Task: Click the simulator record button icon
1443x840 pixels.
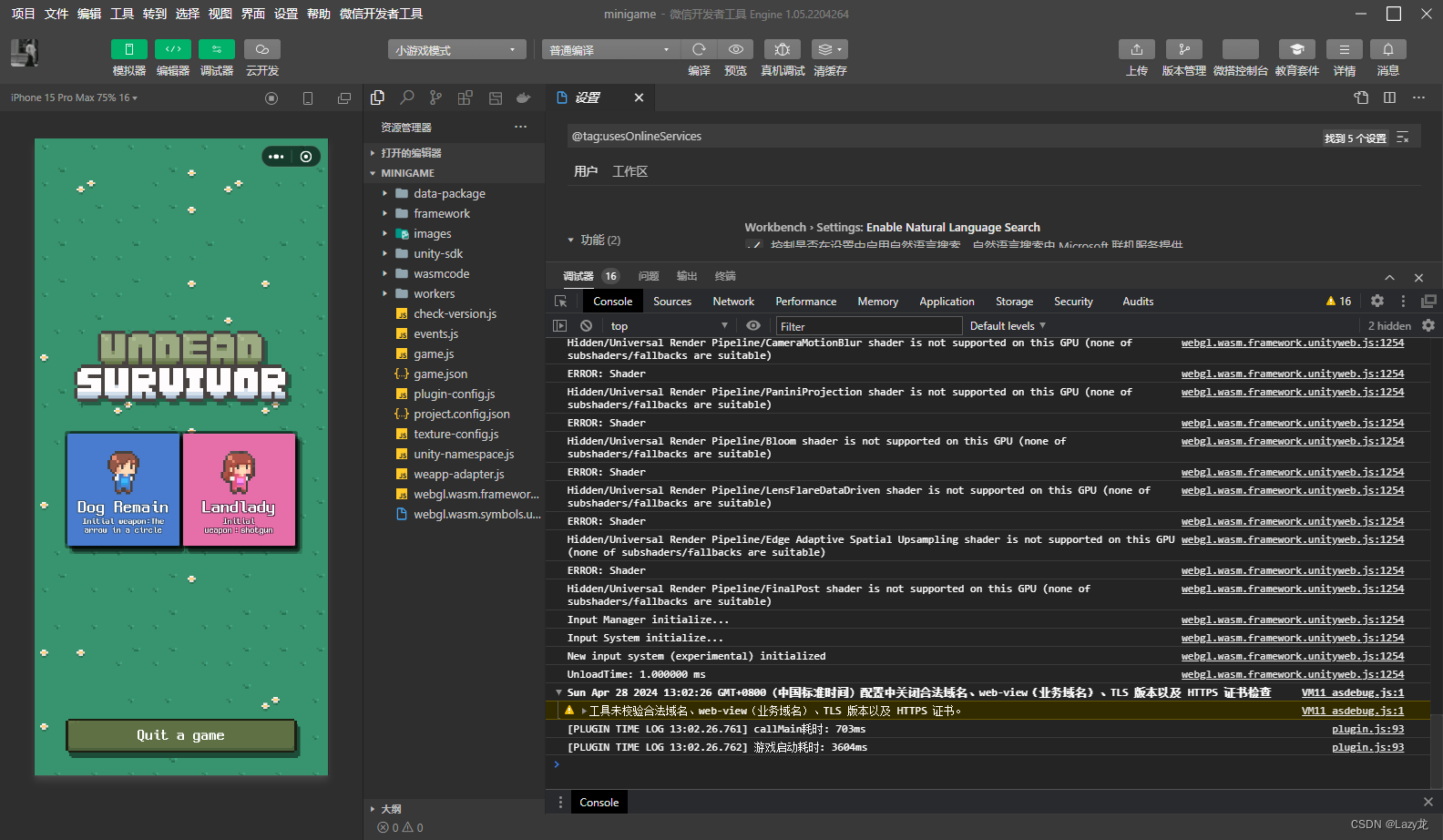Action: point(271,98)
